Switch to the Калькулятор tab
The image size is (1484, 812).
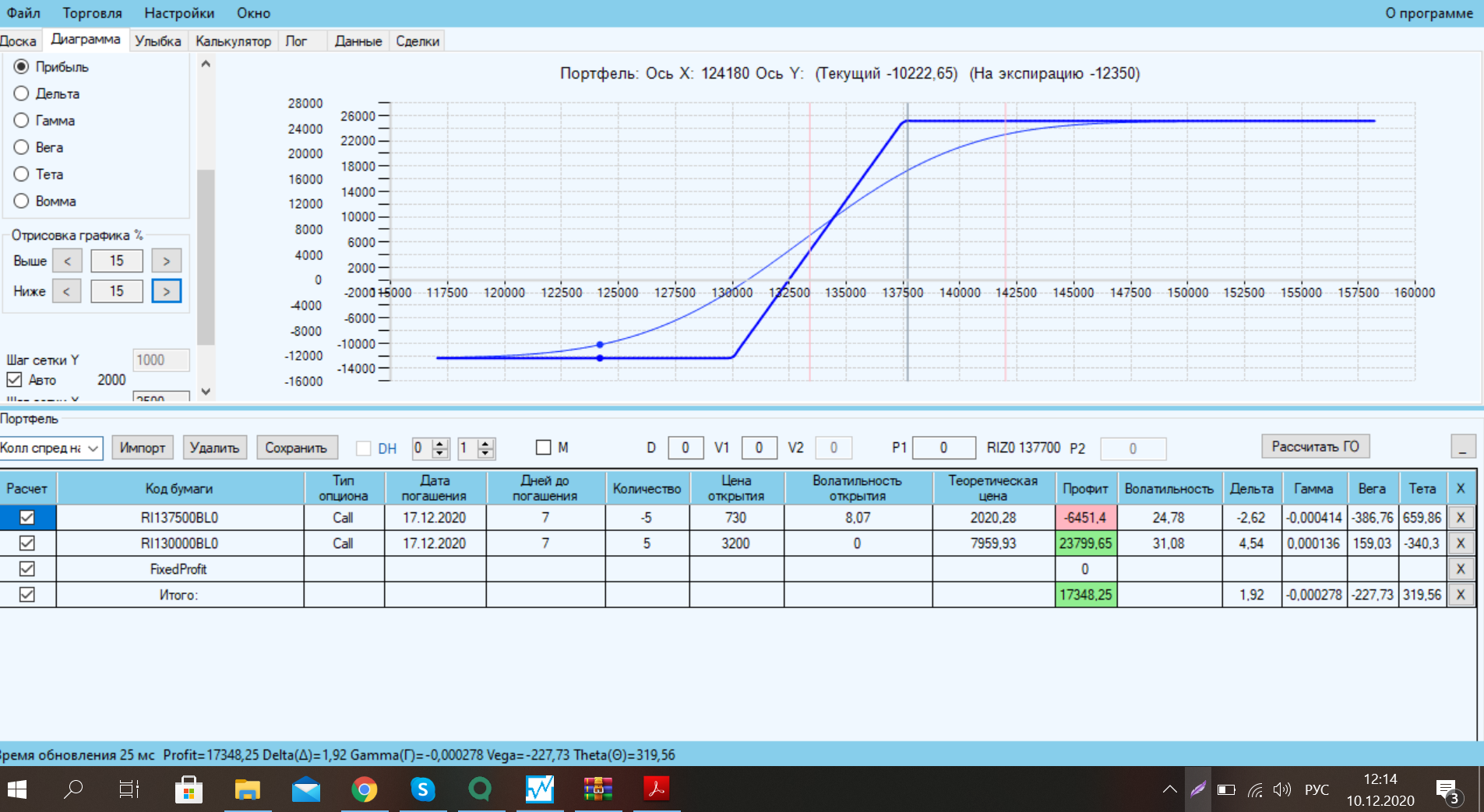(x=233, y=41)
